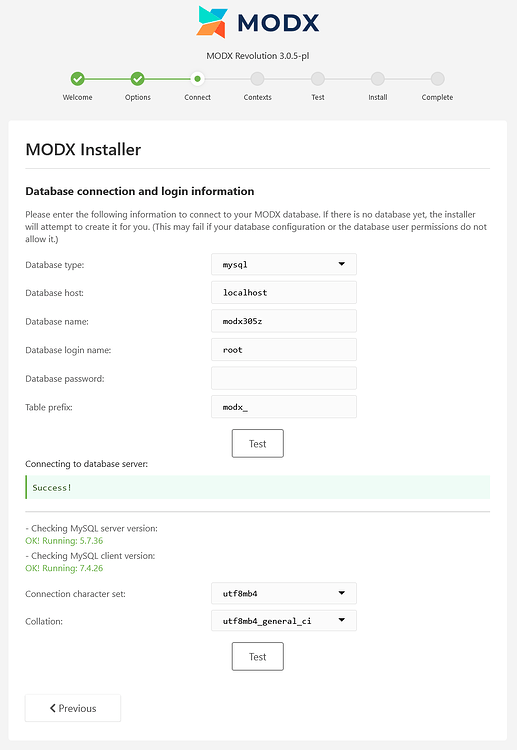This screenshot has width=517, height=750.
Task: Click the empty Database password field
Action: 284,378
